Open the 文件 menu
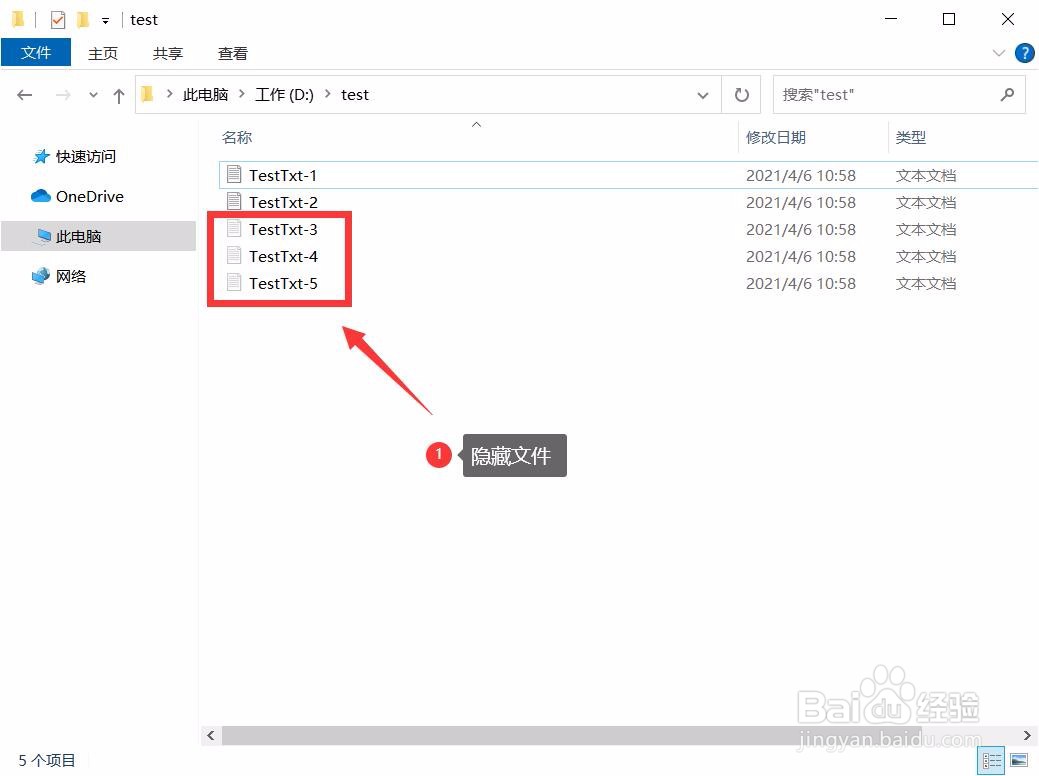 point(36,53)
